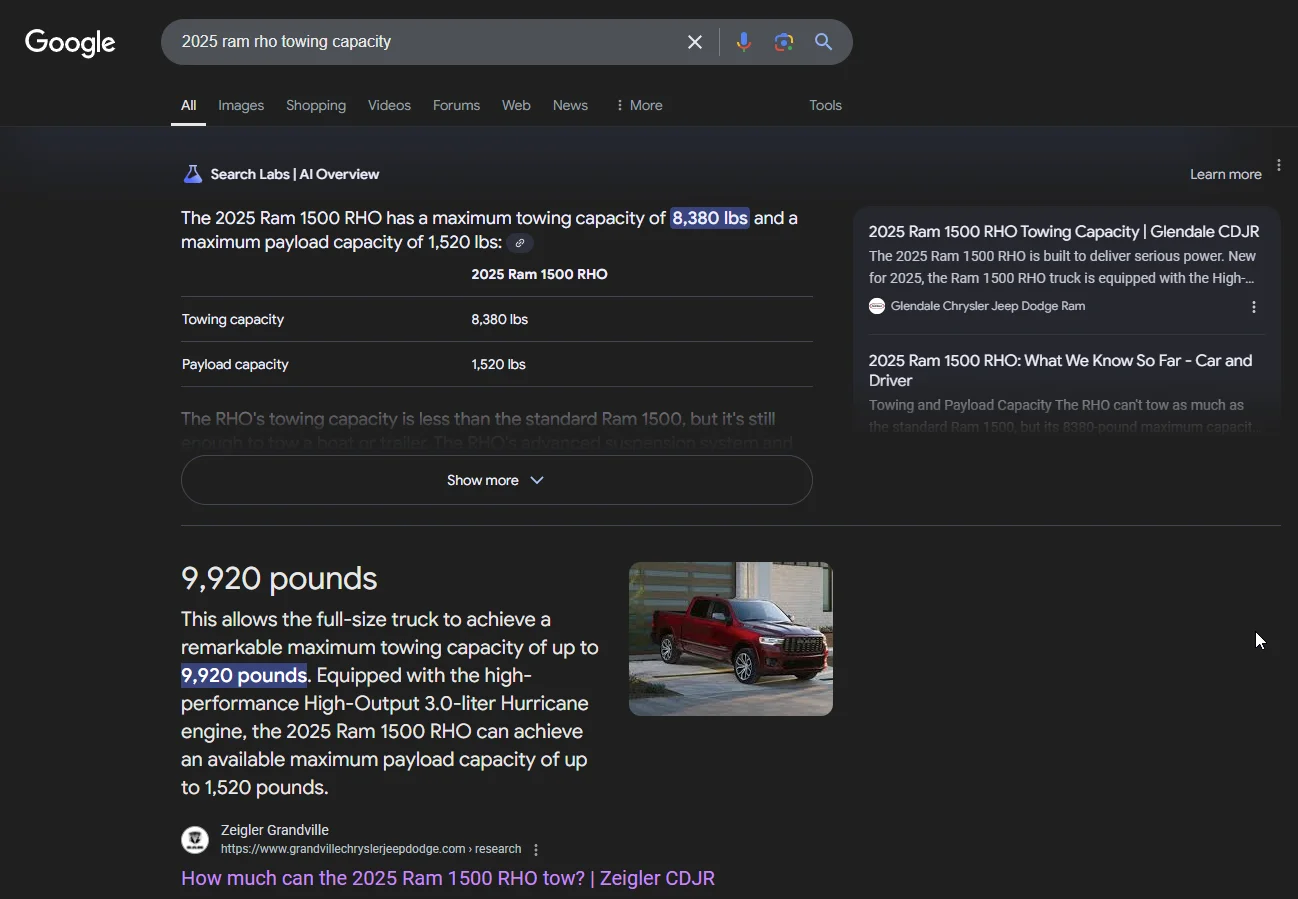Open three-dot menu for AI Overview
The image size is (1298, 899).
[x=1279, y=165]
